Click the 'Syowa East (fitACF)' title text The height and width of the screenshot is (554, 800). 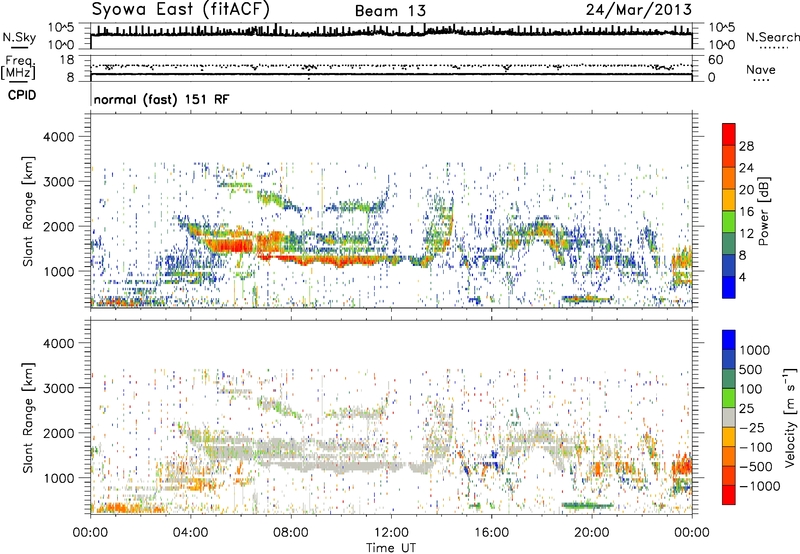(x=180, y=9)
